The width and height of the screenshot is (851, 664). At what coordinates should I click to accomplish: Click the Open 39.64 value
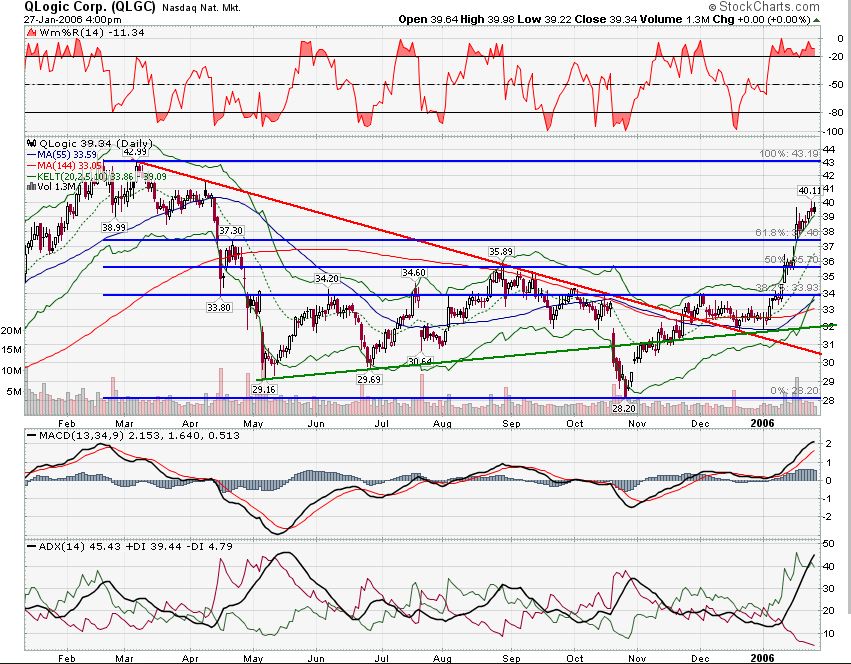click(428, 20)
